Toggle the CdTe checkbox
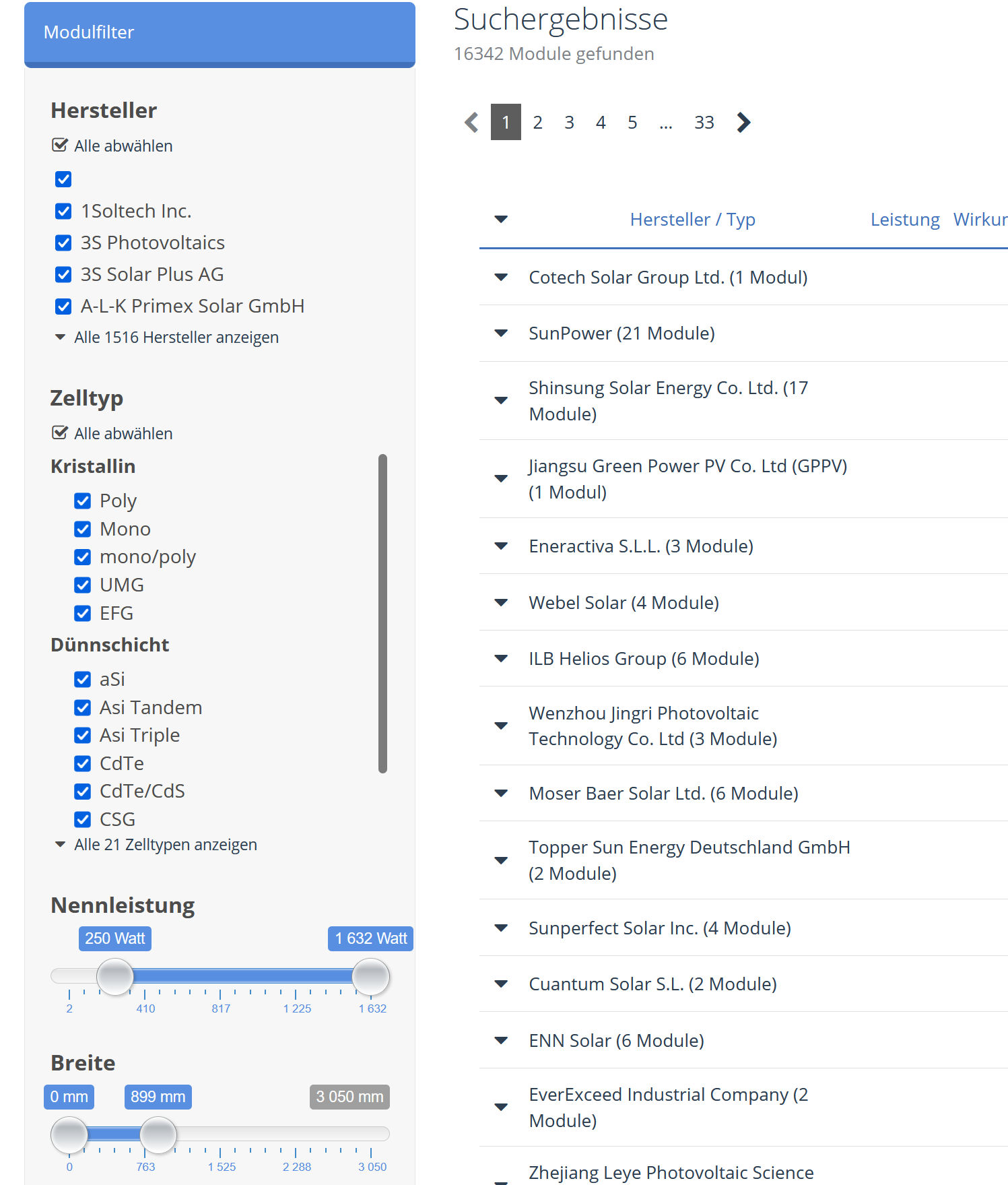 click(82, 763)
